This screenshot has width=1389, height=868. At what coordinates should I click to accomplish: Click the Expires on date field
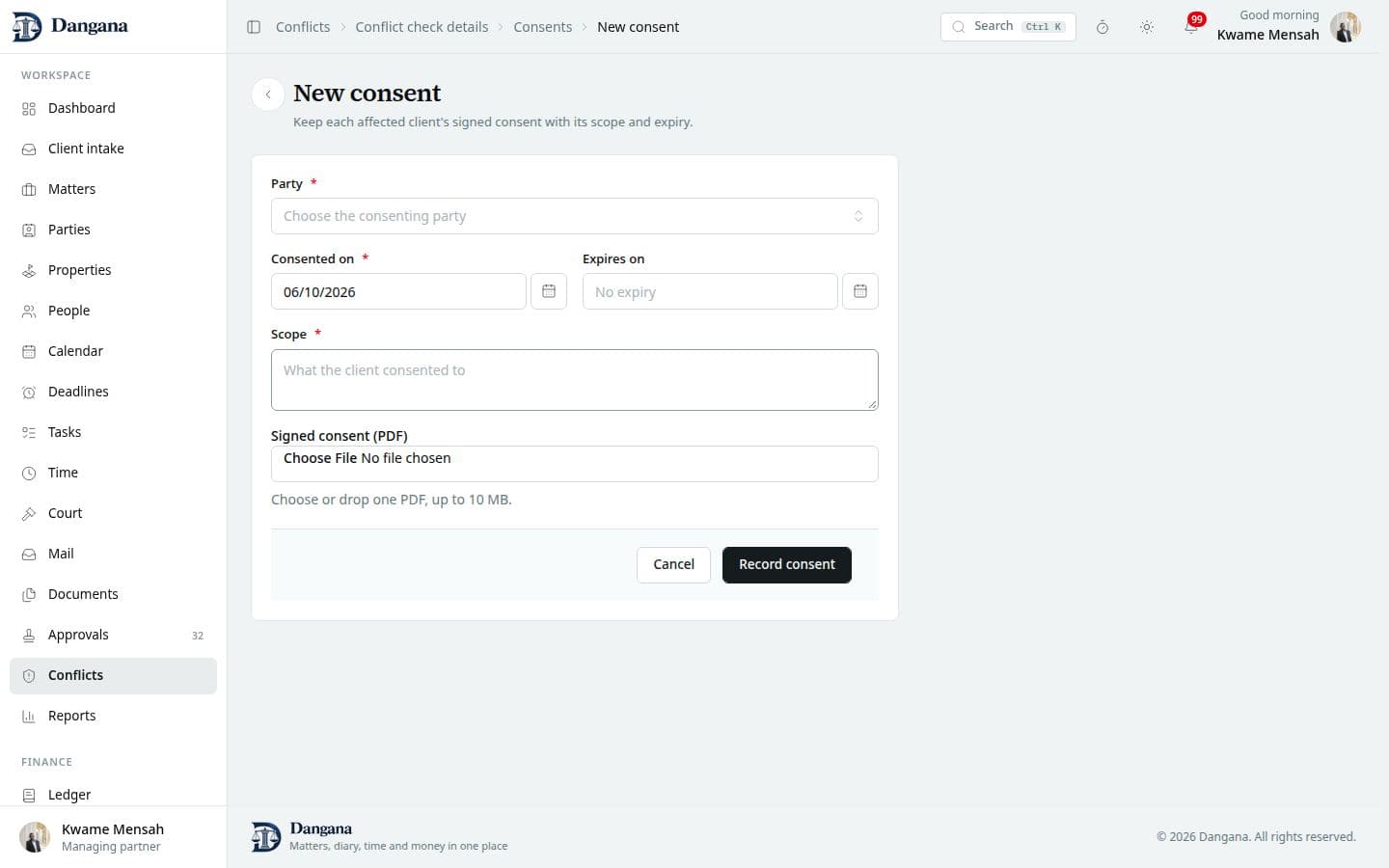click(x=710, y=291)
